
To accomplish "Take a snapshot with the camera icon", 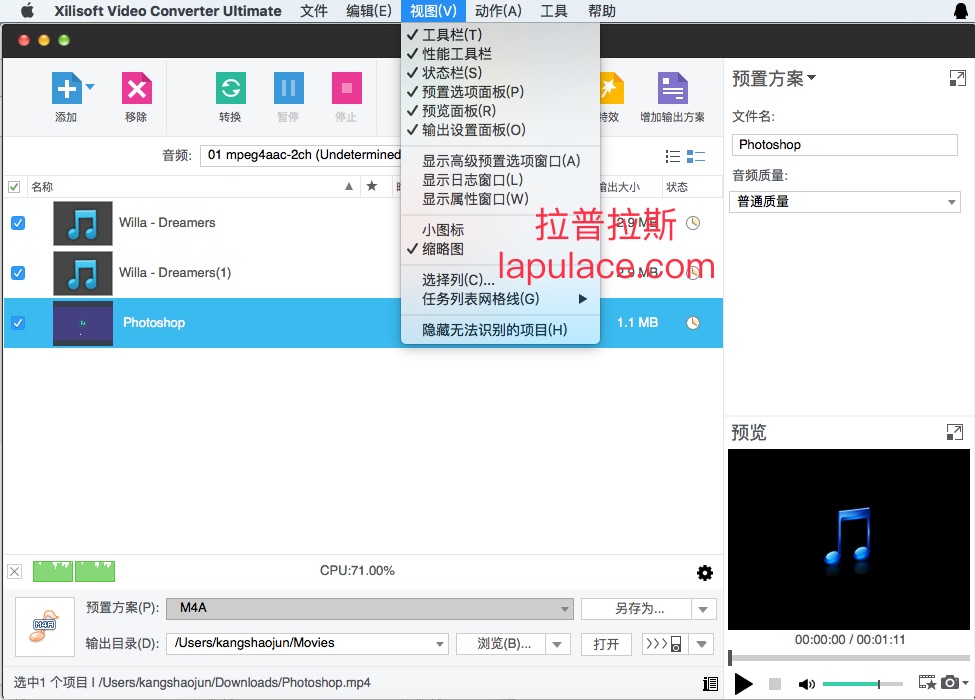I will coord(949,683).
